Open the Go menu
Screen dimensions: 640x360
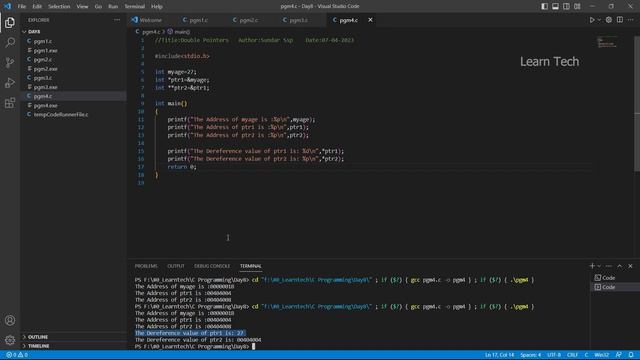coord(98,7)
